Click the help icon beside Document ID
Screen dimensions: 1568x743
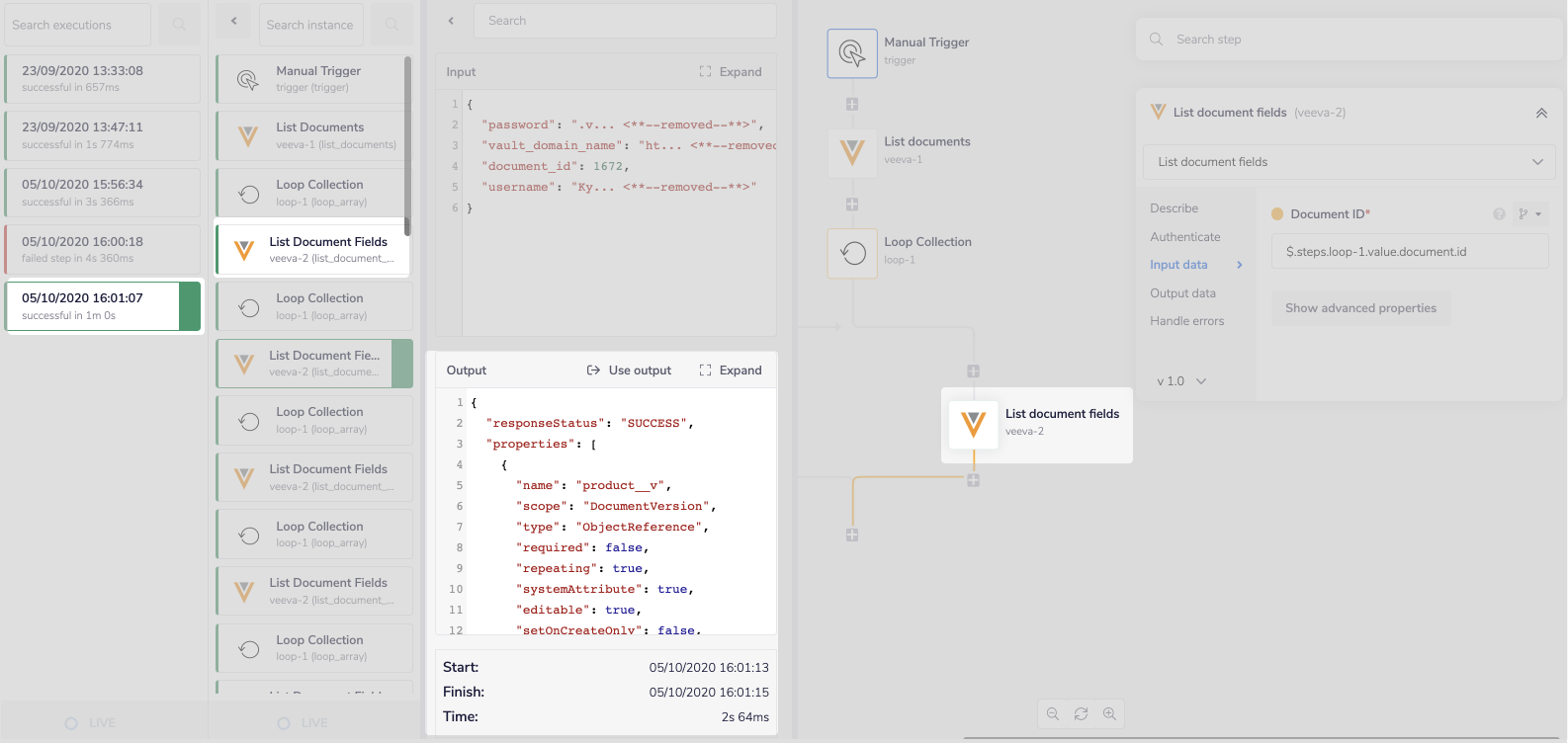[x=1499, y=214]
